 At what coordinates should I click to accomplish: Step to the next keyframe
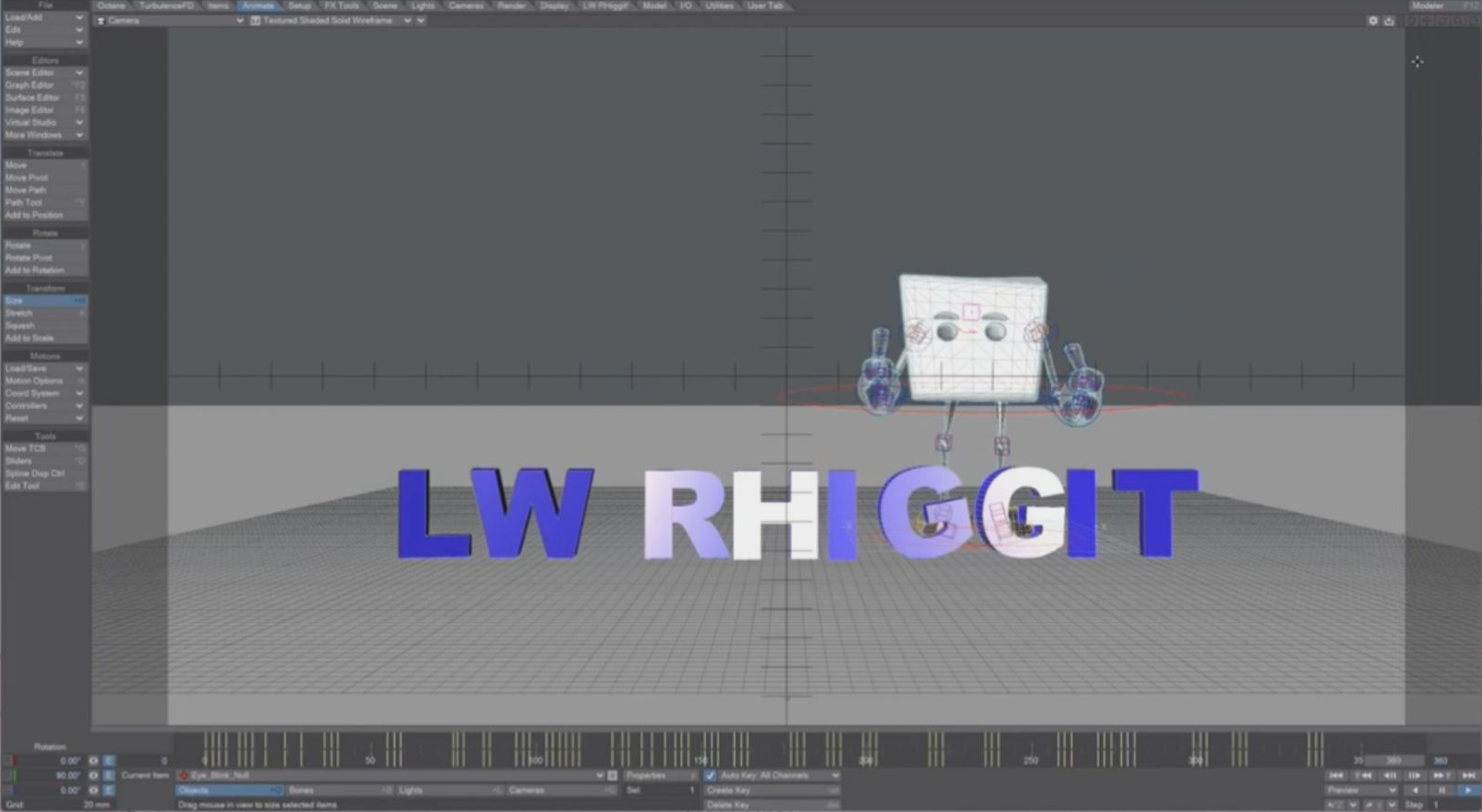[1440, 776]
